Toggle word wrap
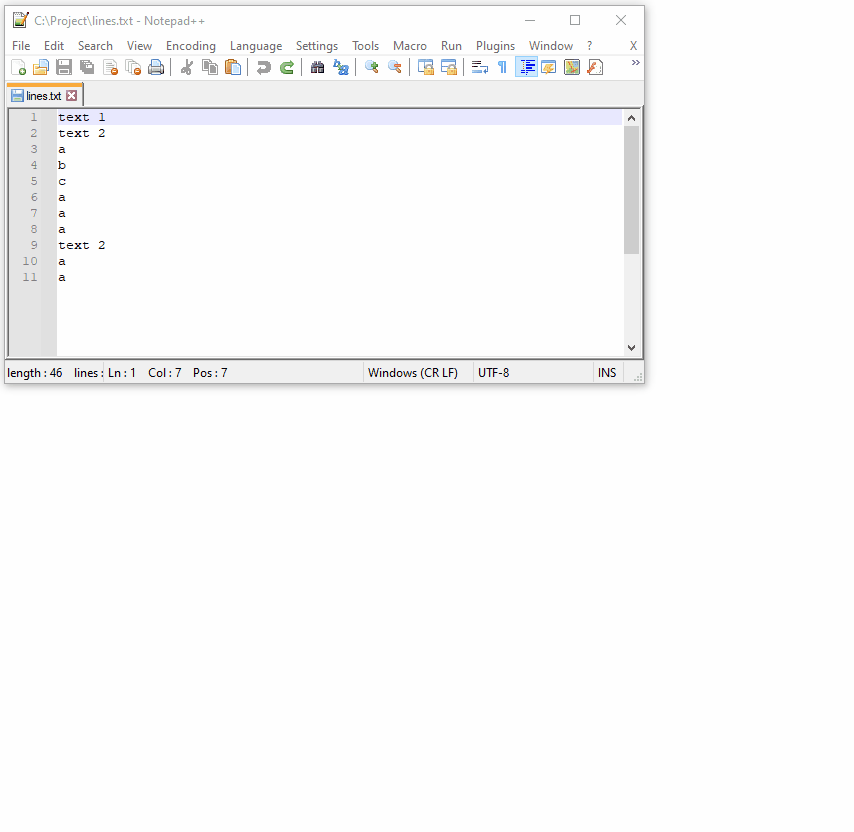Image resolution: width=854 pixels, height=832 pixels. (479, 67)
